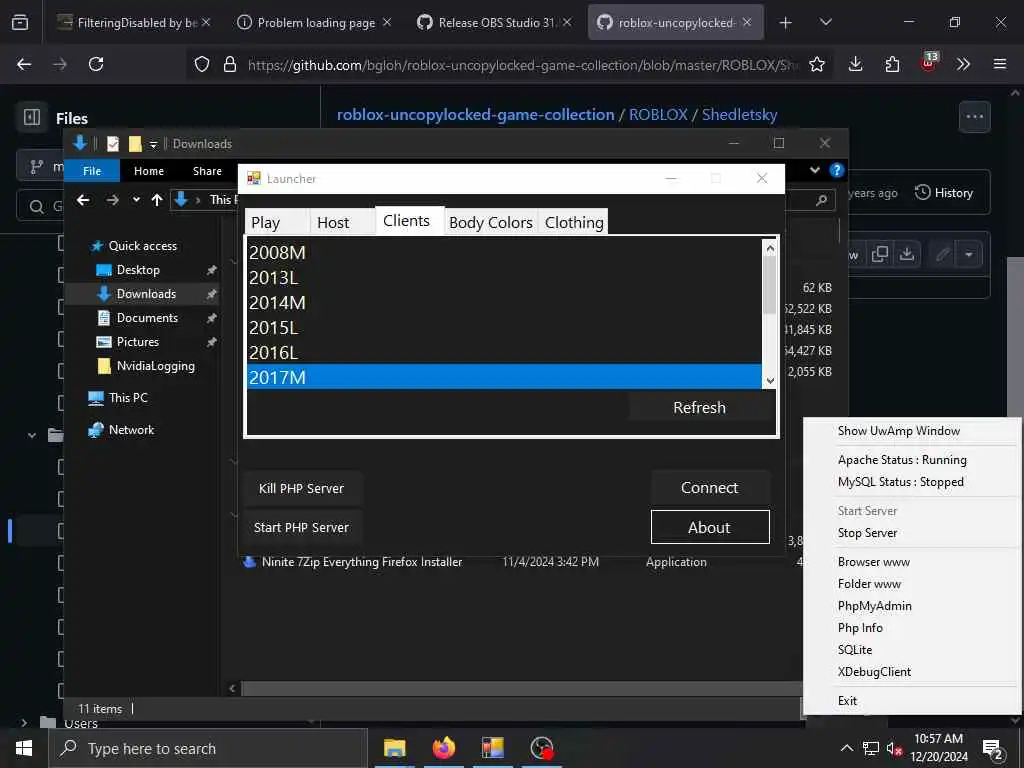This screenshot has width=1024, height=768.
Task: Select Show UwAmp Window in tray menu
Action: pos(899,431)
